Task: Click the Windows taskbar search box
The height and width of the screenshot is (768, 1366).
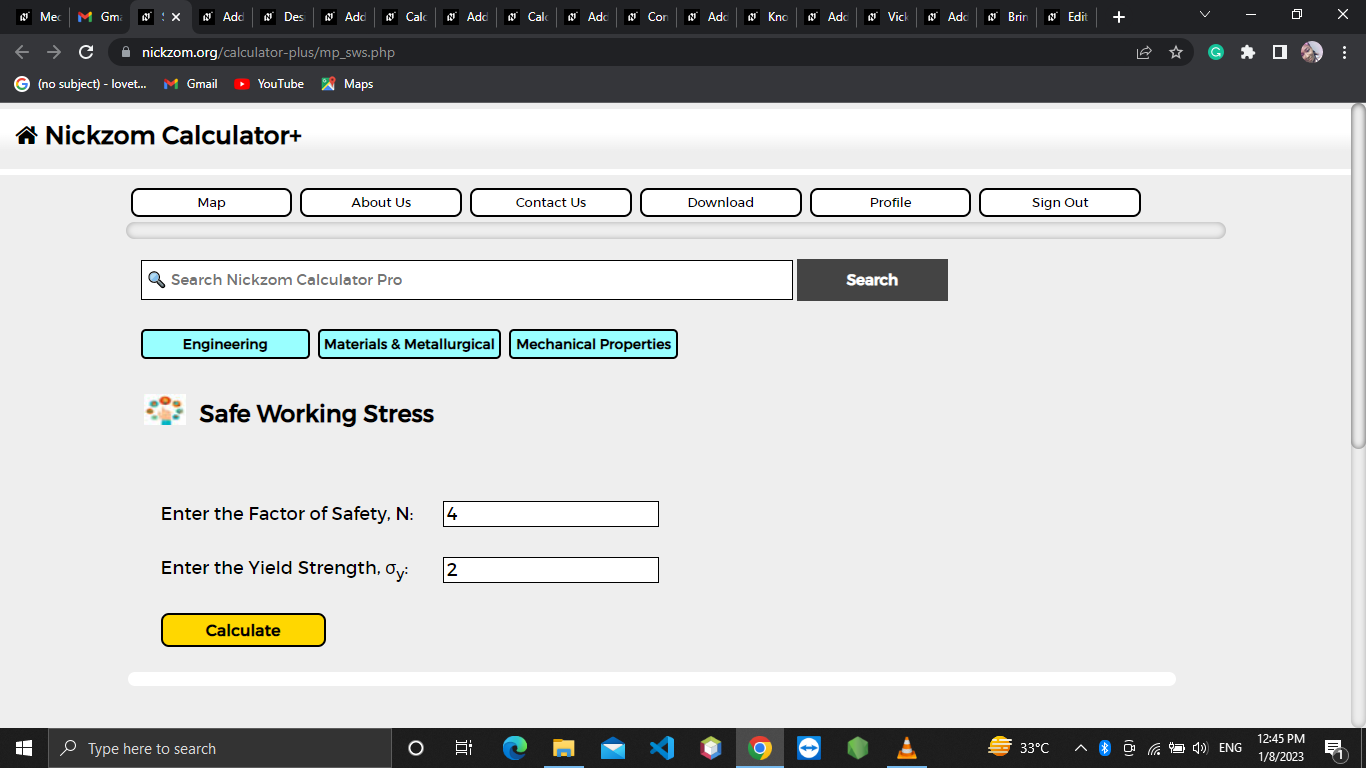Action: [220, 748]
